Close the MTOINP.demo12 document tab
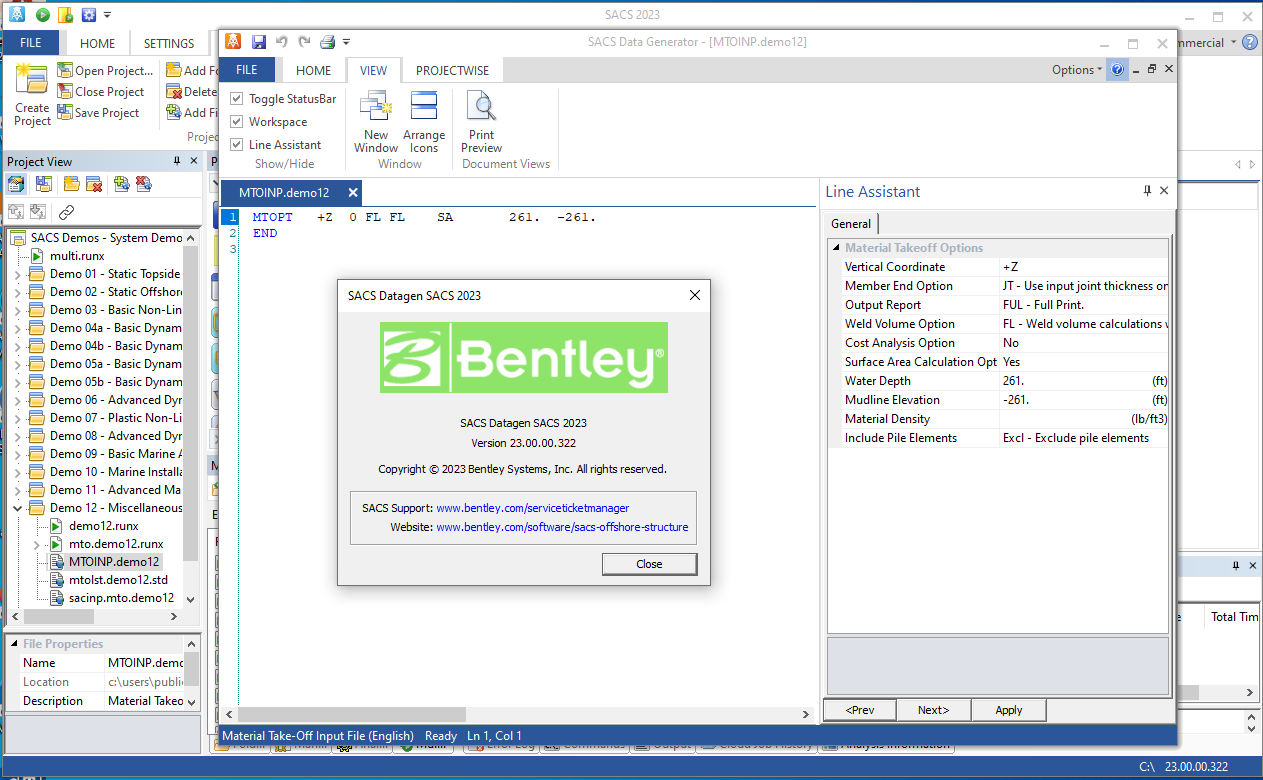Screen dimensions: 1263x780 click(352, 193)
